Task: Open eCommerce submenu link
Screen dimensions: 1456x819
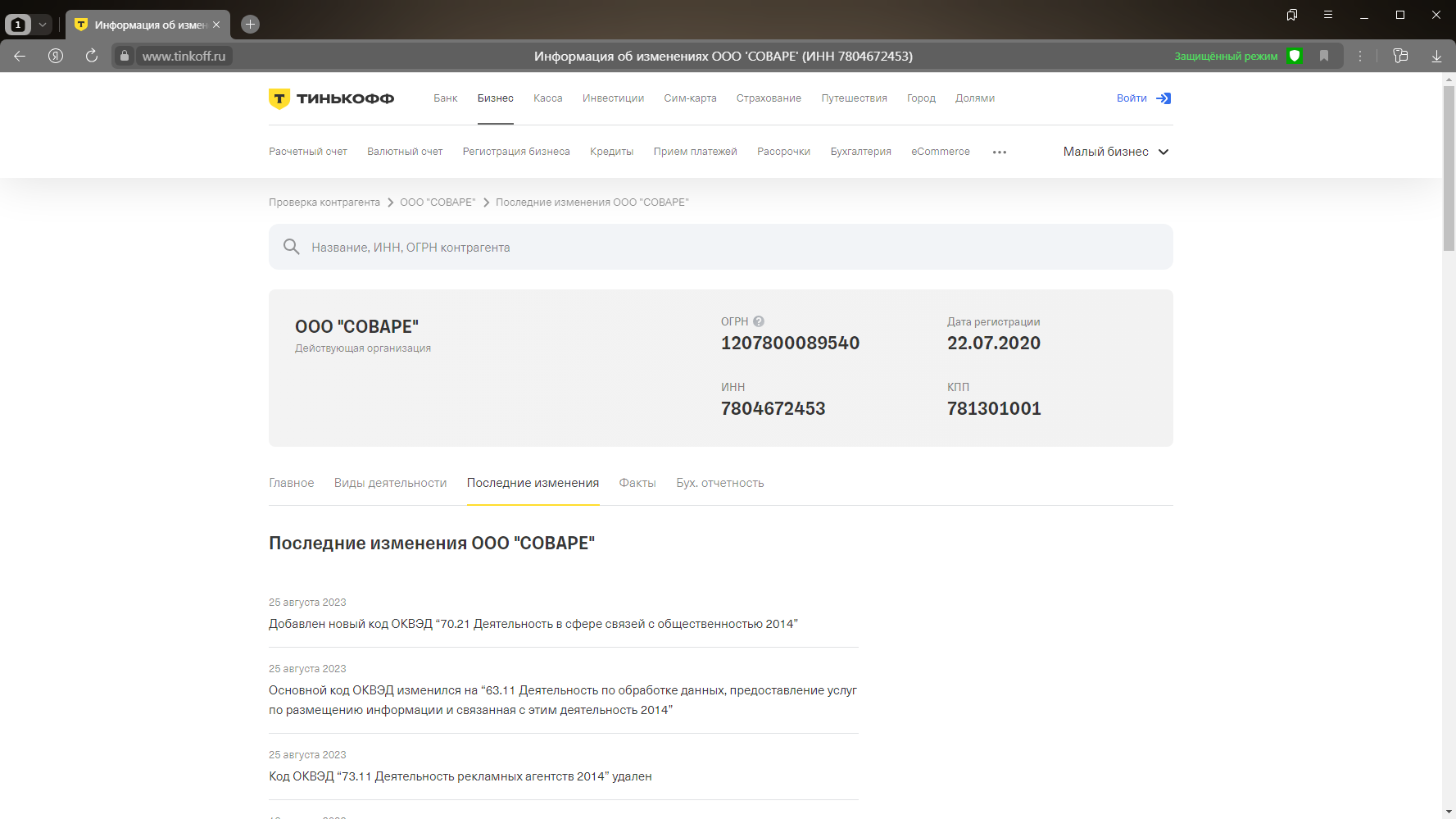Action: (x=941, y=152)
